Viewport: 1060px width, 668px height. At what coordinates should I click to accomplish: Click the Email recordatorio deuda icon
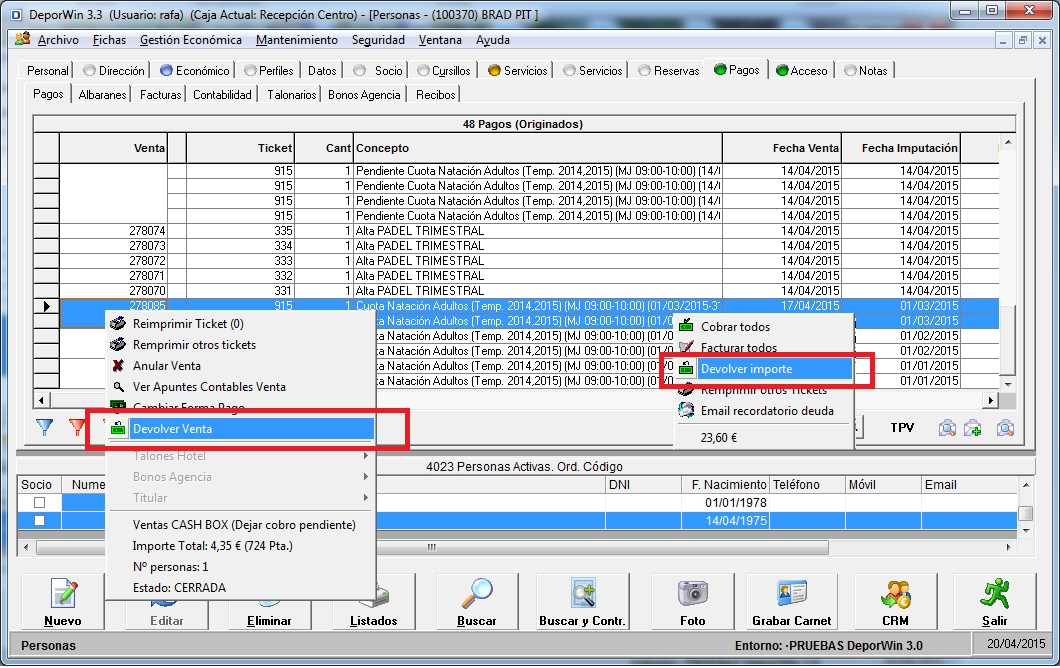click(x=686, y=410)
